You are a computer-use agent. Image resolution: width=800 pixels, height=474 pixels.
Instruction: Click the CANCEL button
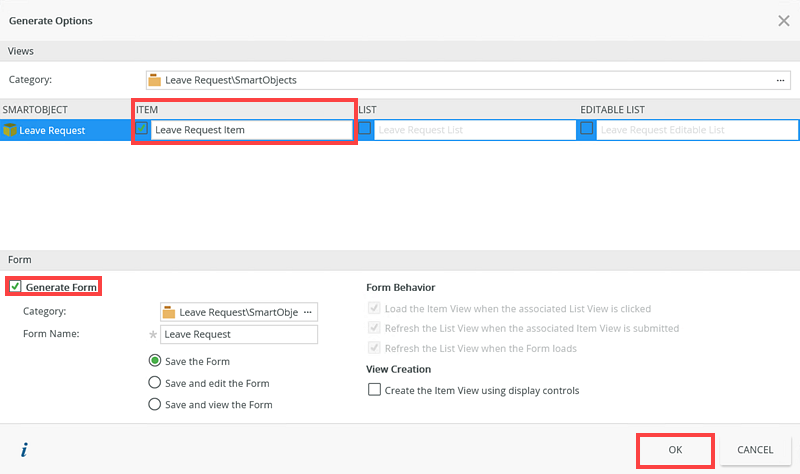pyautogui.click(x=755, y=450)
